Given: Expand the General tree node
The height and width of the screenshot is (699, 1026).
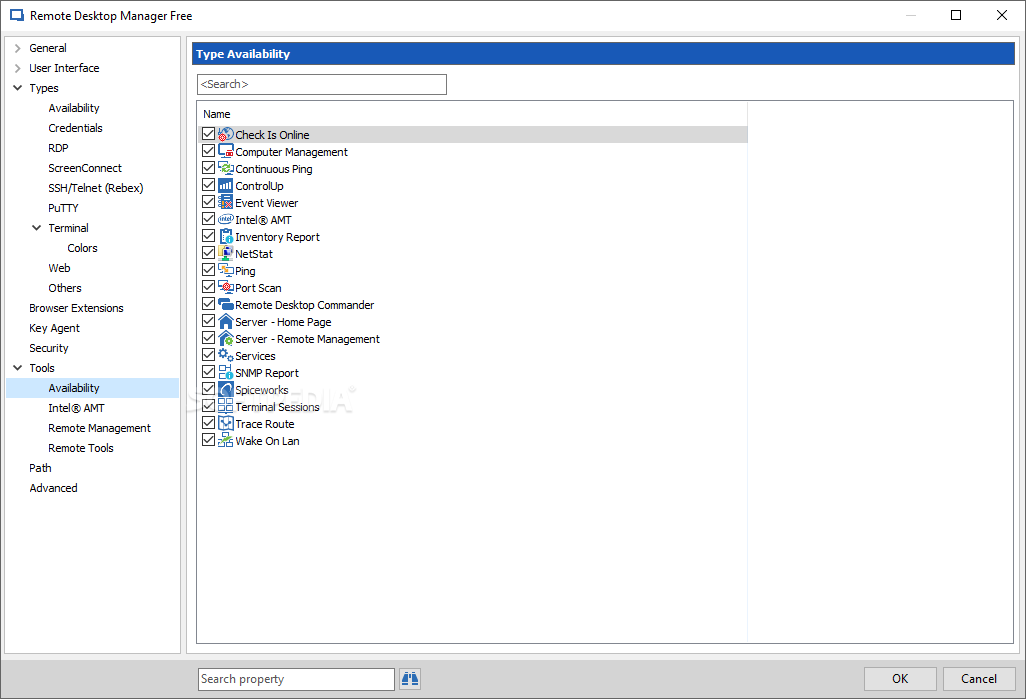Looking at the screenshot, I should coord(18,48).
